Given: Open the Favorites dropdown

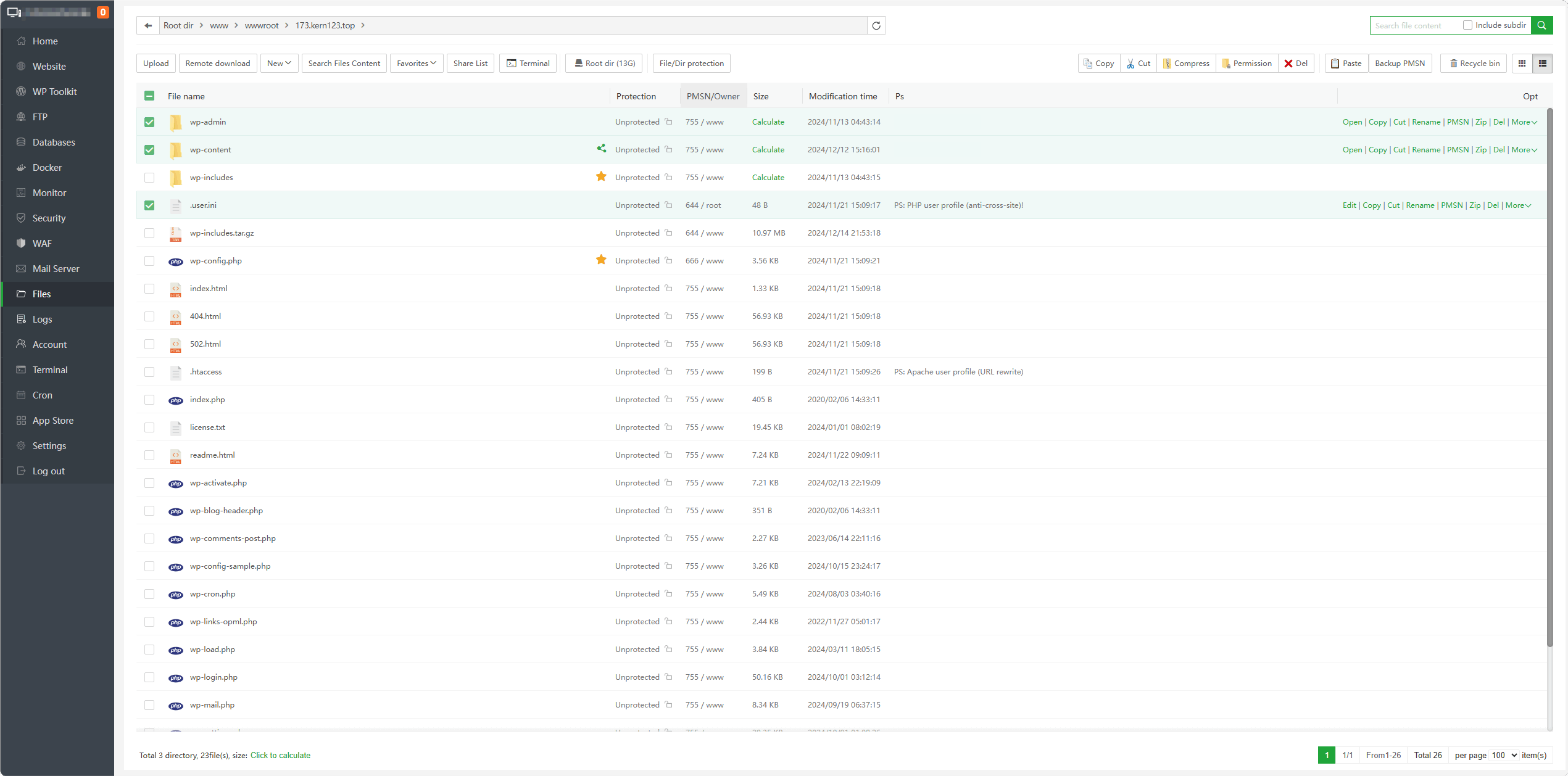Looking at the screenshot, I should [x=417, y=64].
